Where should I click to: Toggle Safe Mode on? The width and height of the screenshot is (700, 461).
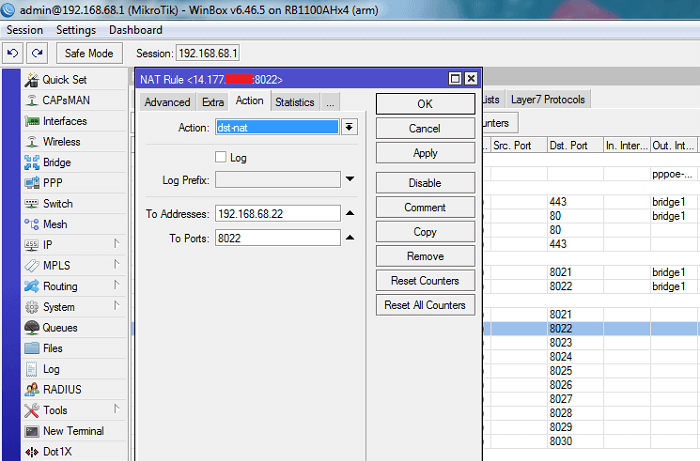coord(89,53)
